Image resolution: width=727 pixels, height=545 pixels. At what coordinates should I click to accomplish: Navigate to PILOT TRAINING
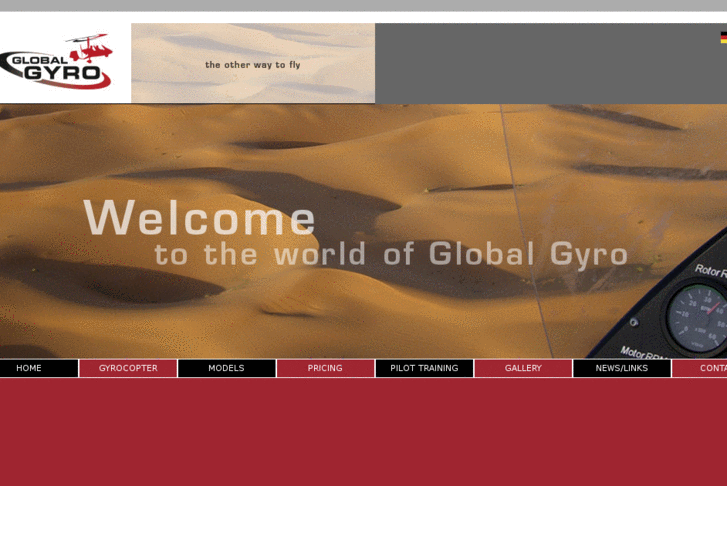coord(424,368)
